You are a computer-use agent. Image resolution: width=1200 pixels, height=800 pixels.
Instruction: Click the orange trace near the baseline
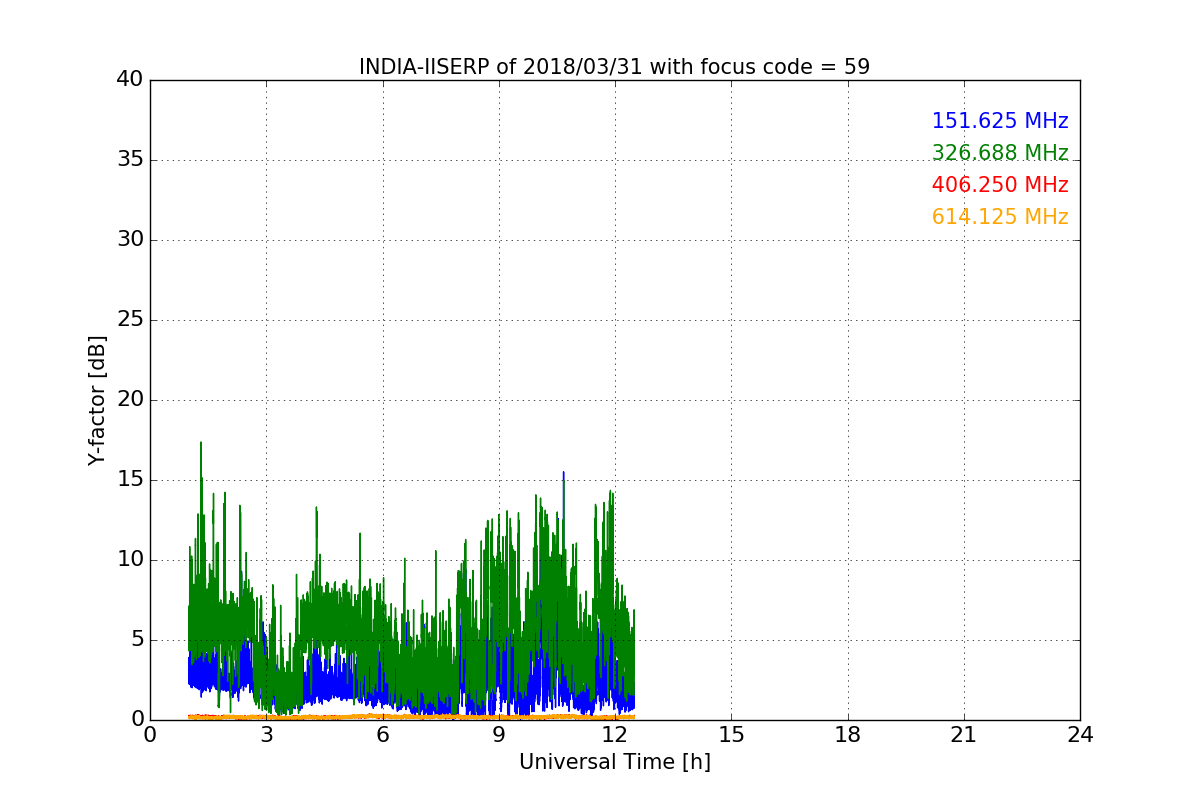click(x=400, y=716)
